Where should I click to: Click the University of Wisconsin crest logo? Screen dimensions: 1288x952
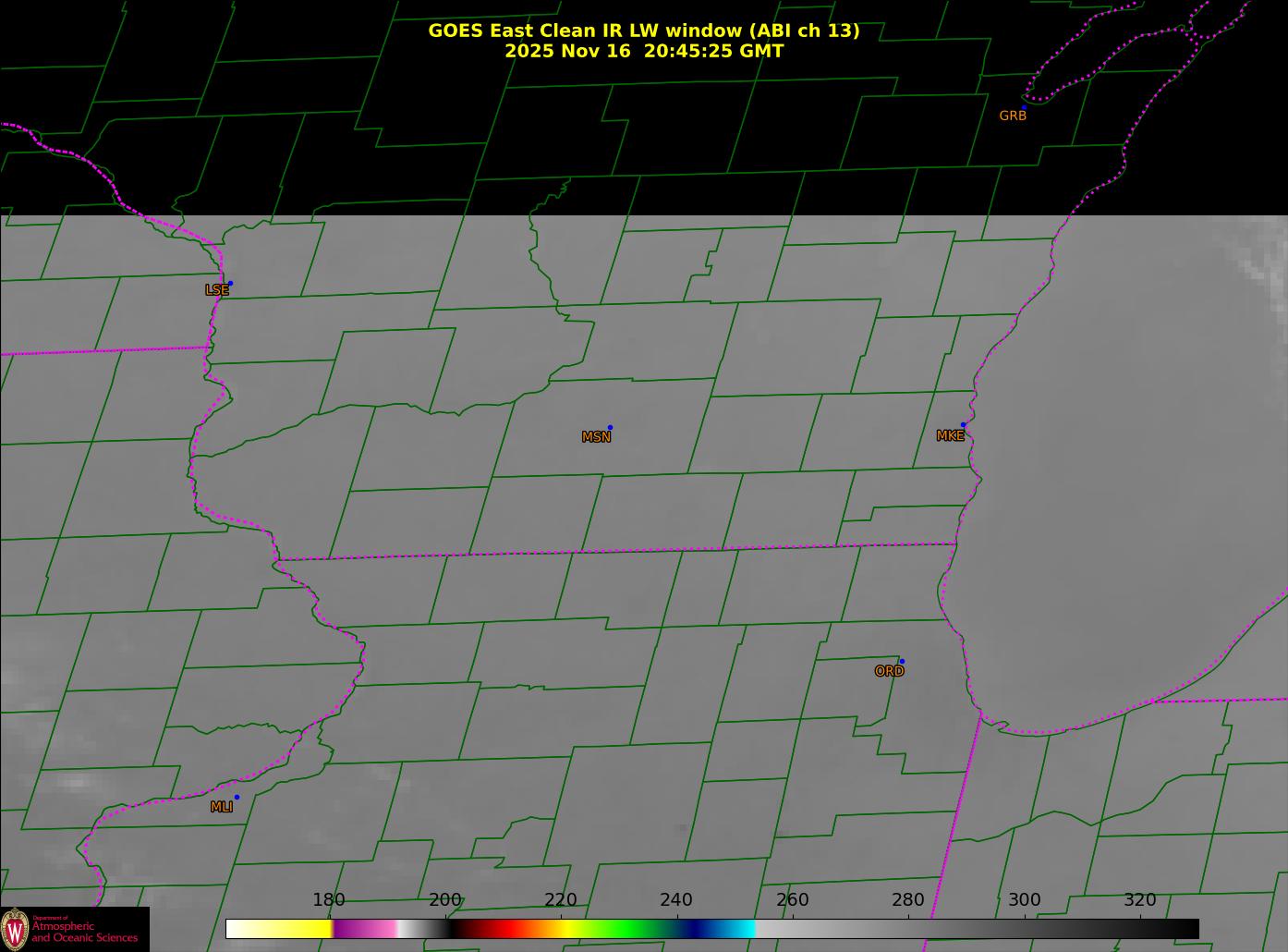click(15, 928)
